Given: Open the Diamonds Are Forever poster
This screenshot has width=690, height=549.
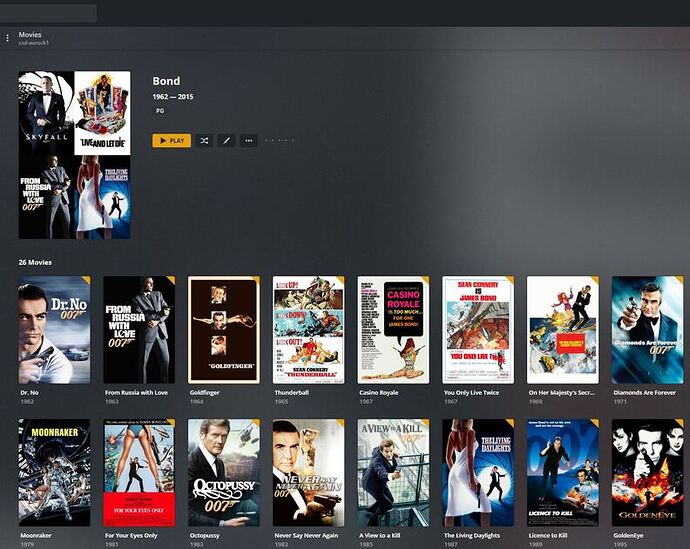Looking at the screenshot, I should 648,330.
